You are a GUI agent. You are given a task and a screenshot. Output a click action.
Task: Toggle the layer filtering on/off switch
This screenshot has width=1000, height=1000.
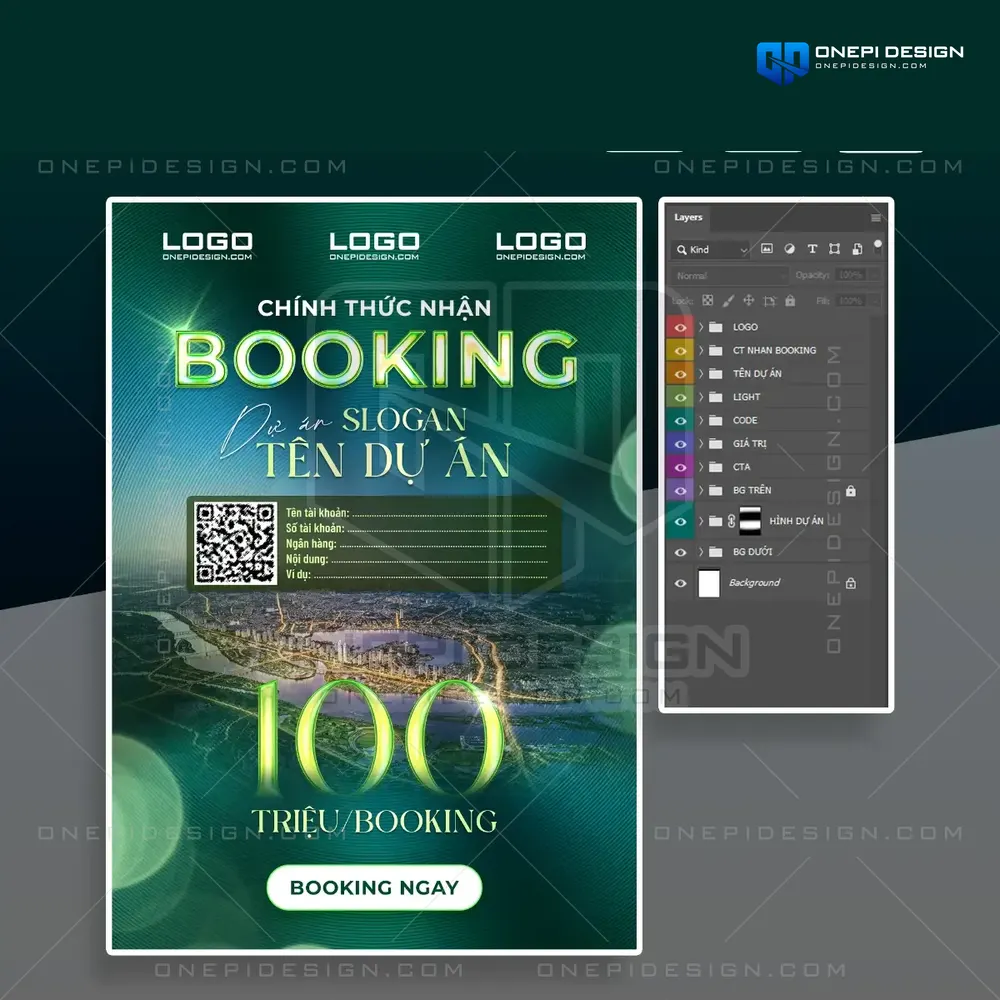[x=878, y=247]
